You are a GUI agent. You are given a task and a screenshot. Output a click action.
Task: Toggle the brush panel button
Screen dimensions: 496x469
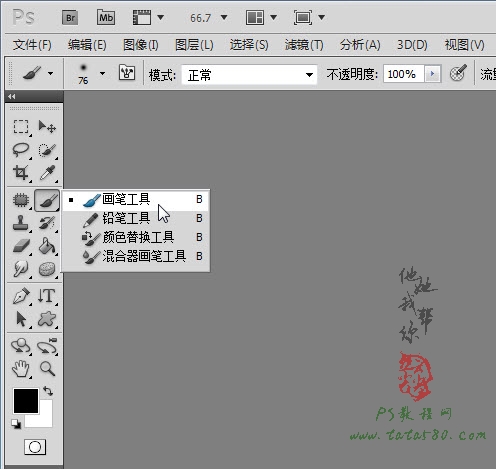pos(127,73)
